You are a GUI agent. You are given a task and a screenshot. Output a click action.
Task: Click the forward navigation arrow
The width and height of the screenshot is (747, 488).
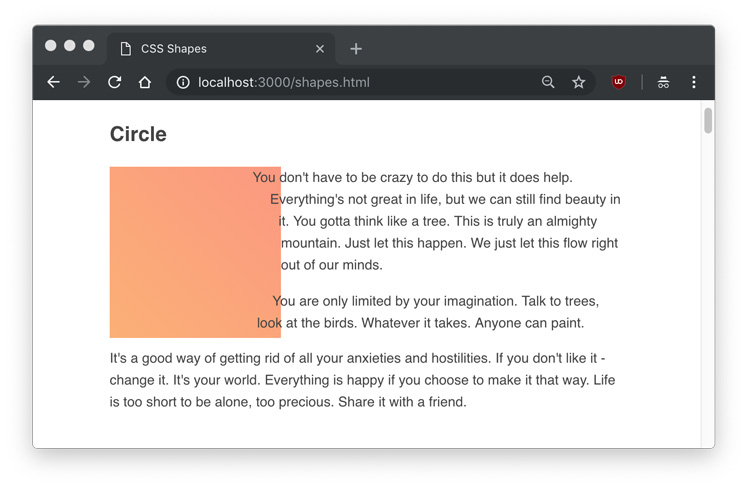coord(84,82)
